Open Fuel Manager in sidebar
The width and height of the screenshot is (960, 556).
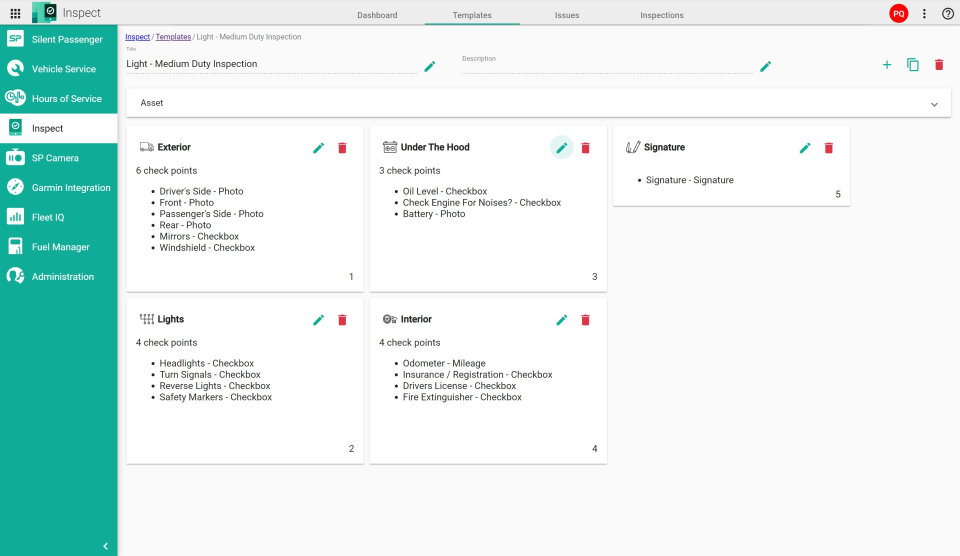pyautogui.click(x=59, y=247)
